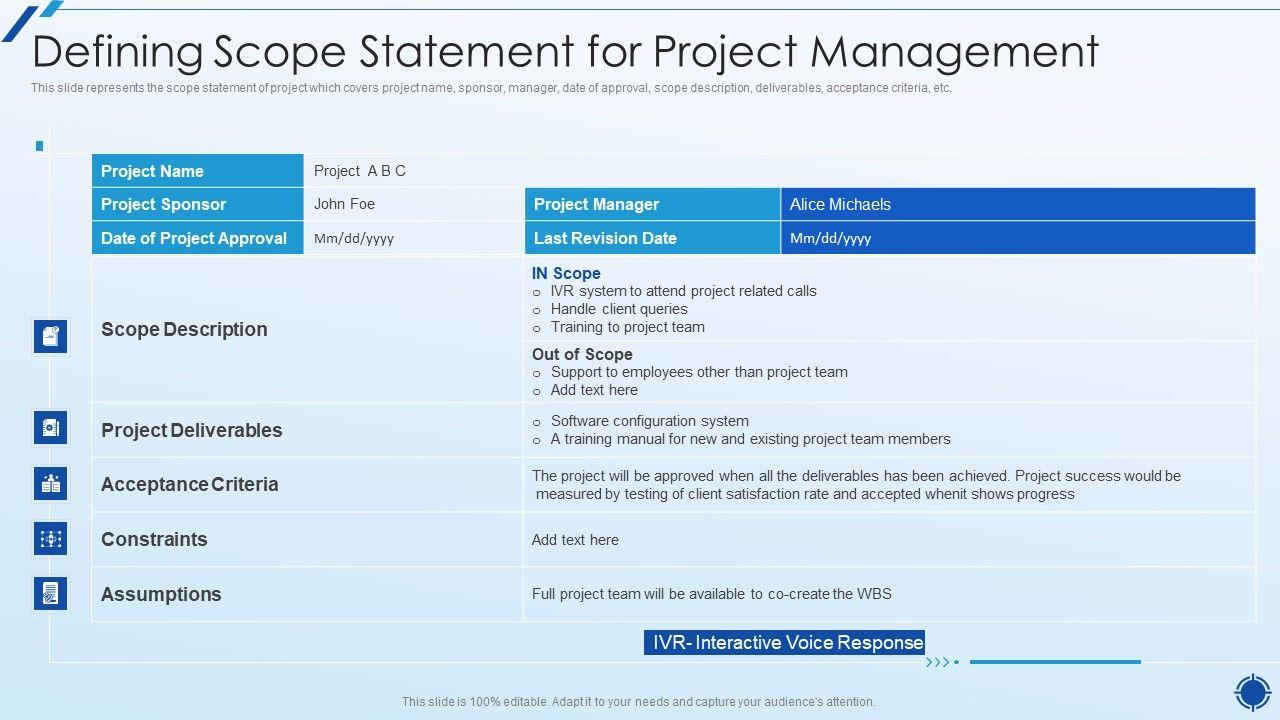This screenshot has height=720, width=1280.
Task: Click 'Add text here' in the Constraints row
Action: (x=575, y=540)
